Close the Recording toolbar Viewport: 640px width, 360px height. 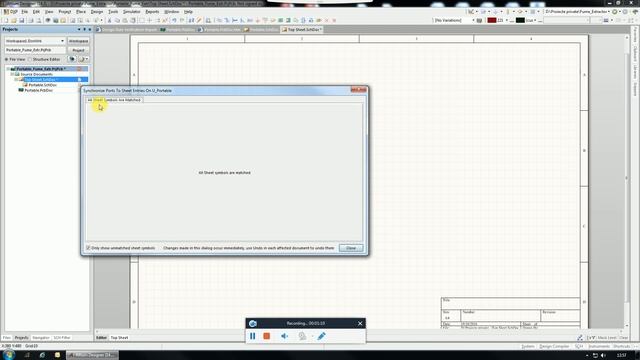(360, 323)
